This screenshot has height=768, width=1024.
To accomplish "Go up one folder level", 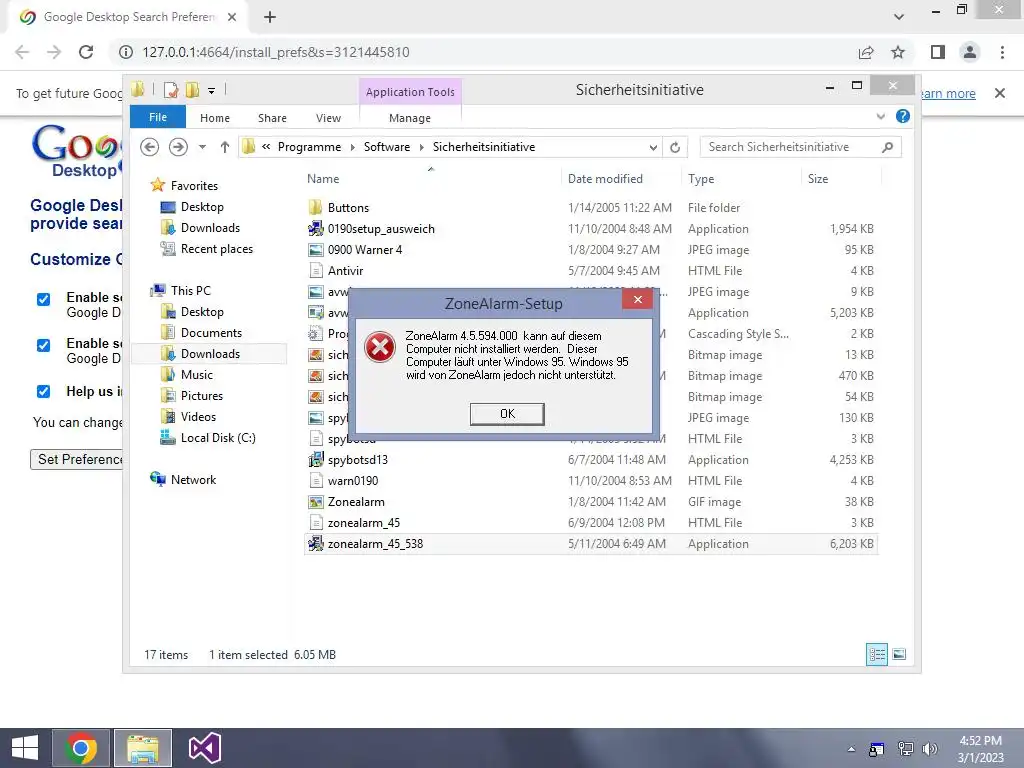I will [225, 147].
